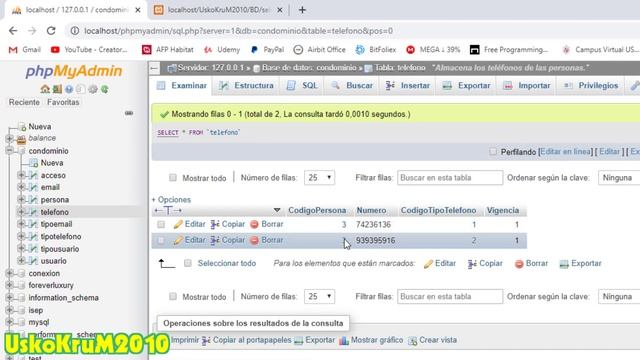Click the navigation link chain icon
The height and width of the screenshot is (360, 640).
coord(129,113)
